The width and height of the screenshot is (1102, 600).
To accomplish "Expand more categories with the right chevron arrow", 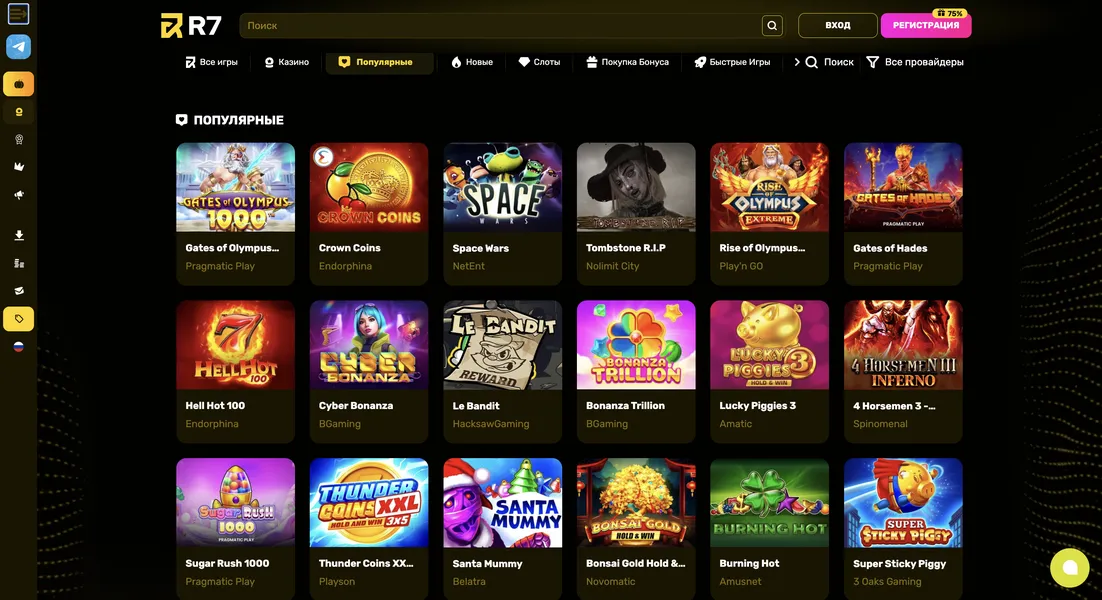I will (x=796, y=62).
